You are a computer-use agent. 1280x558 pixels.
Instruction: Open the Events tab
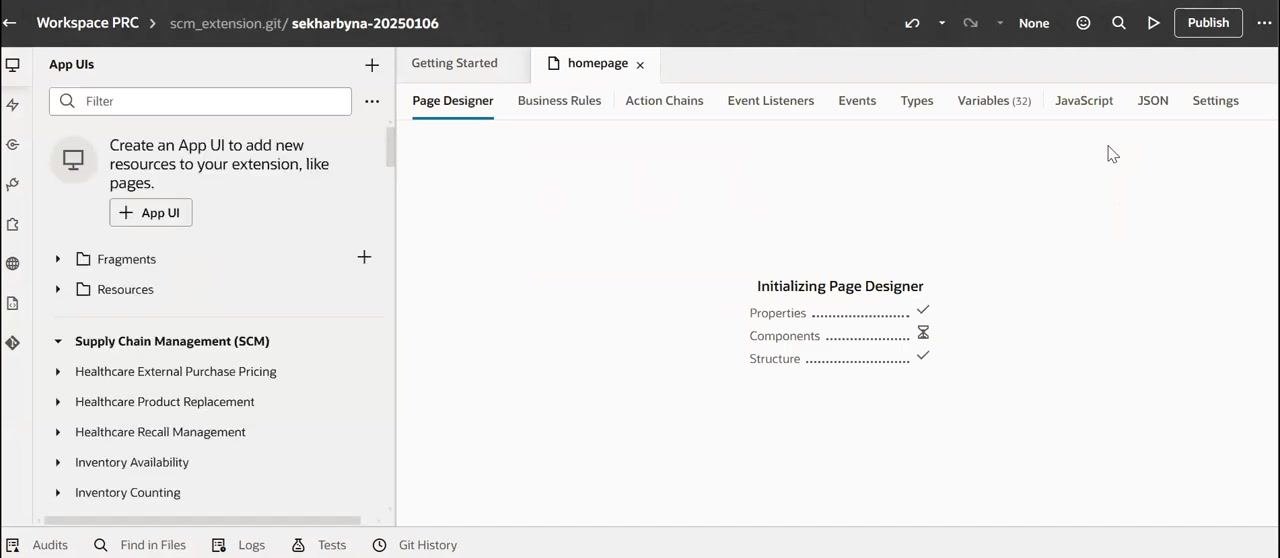(x=857, y=100)
